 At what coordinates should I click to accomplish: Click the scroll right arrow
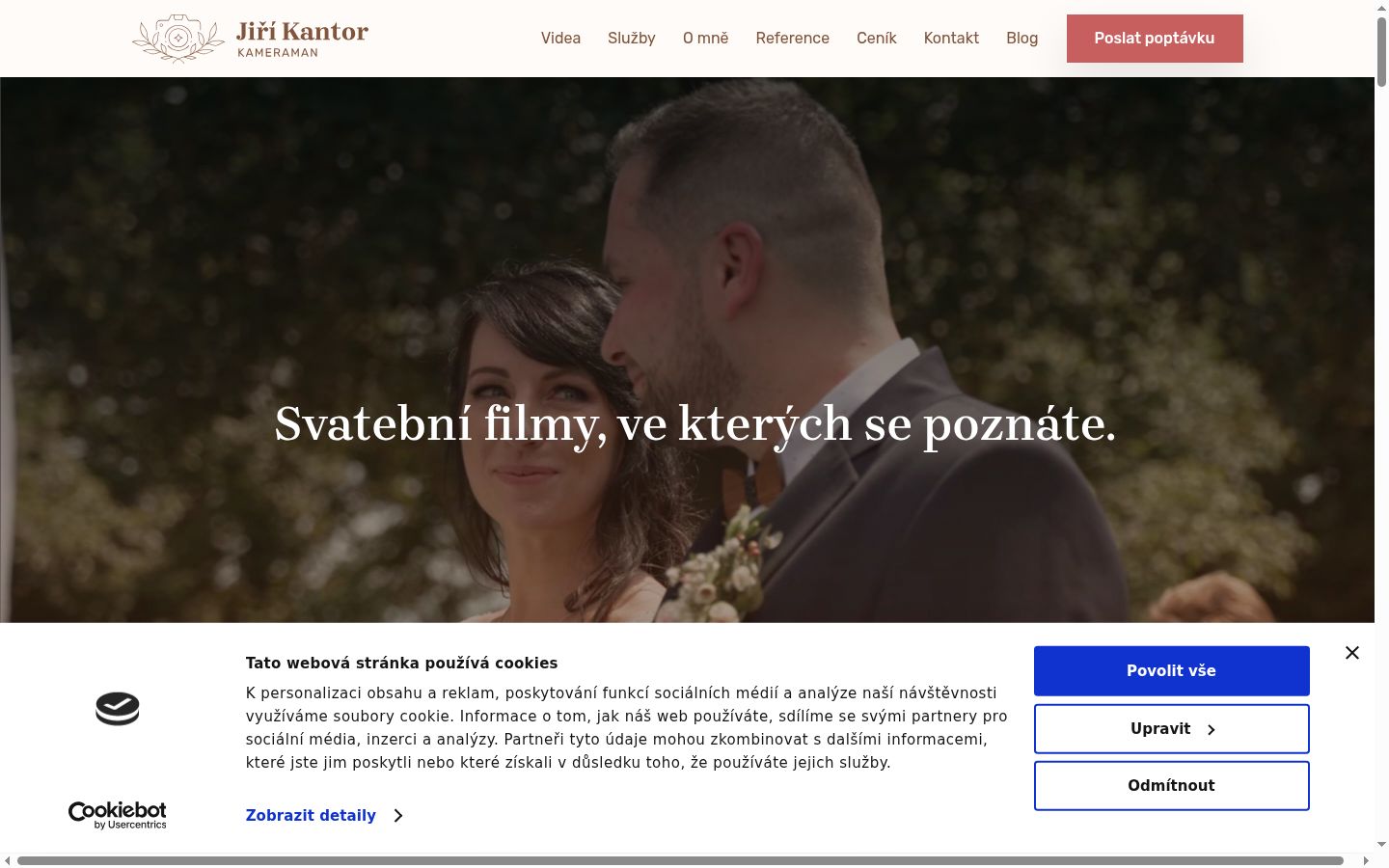click(1366, 860)
